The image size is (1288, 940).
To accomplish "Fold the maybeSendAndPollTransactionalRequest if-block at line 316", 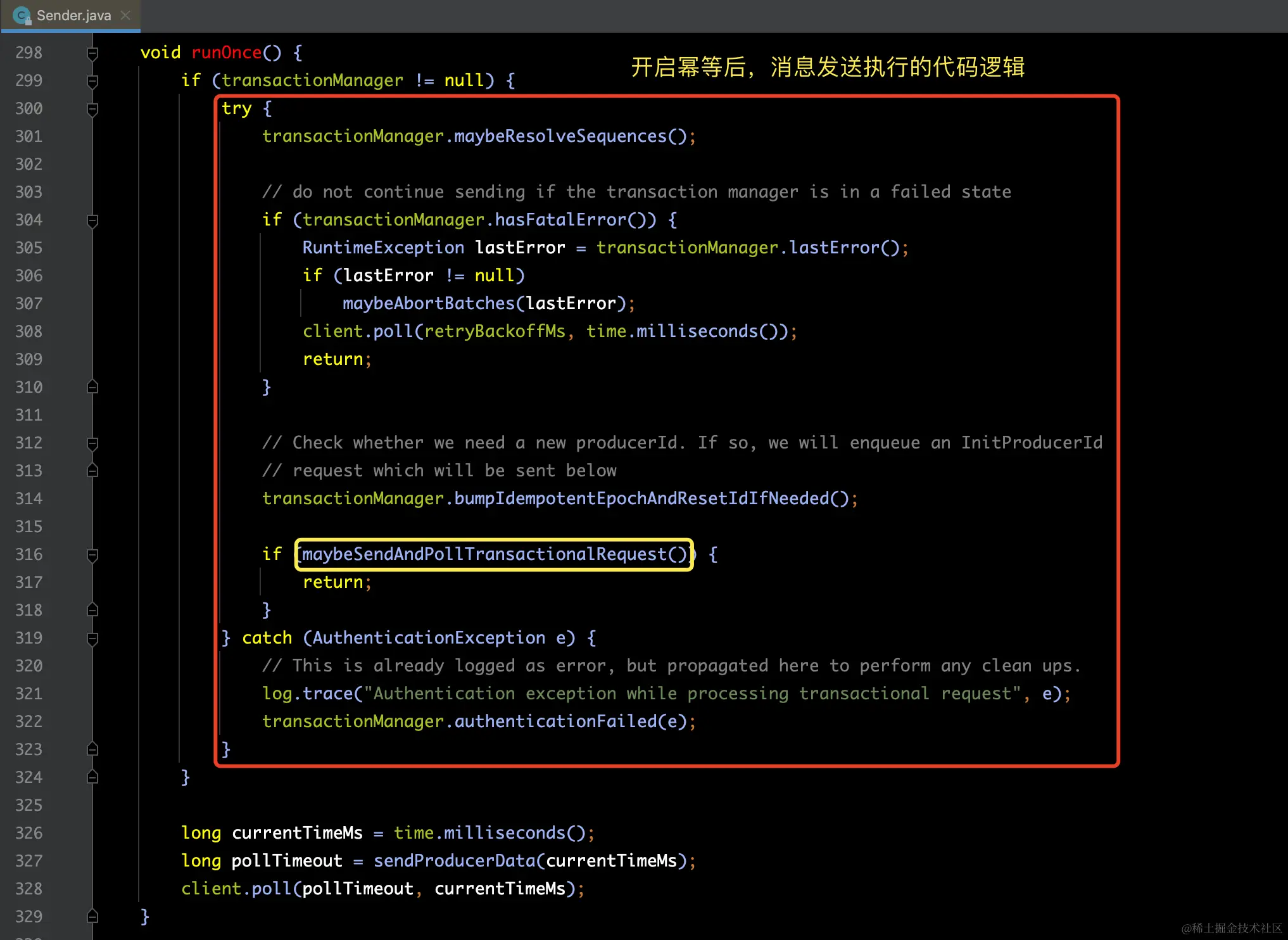I will click(x=92, y=555).
